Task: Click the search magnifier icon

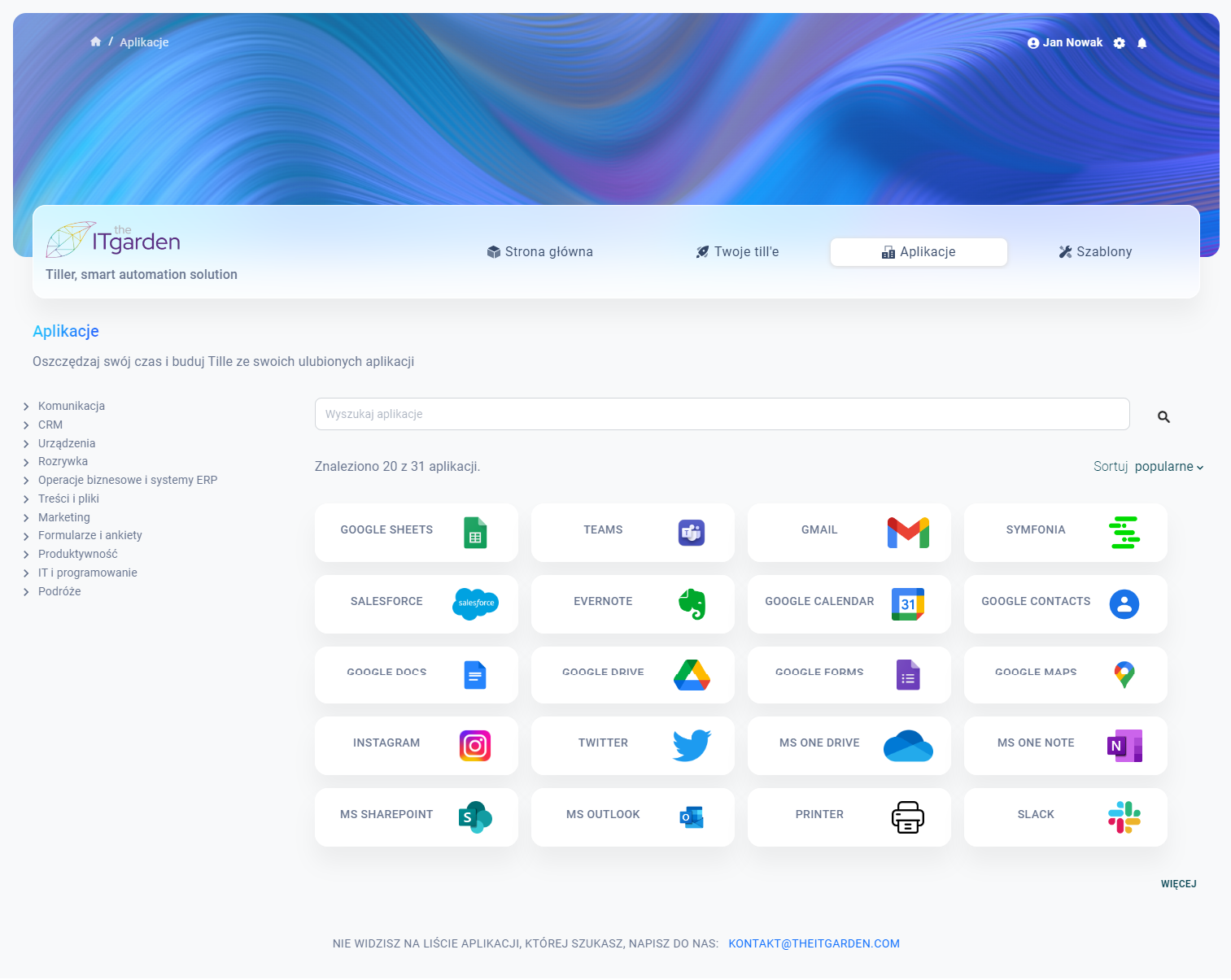Action: (1163, 416)
